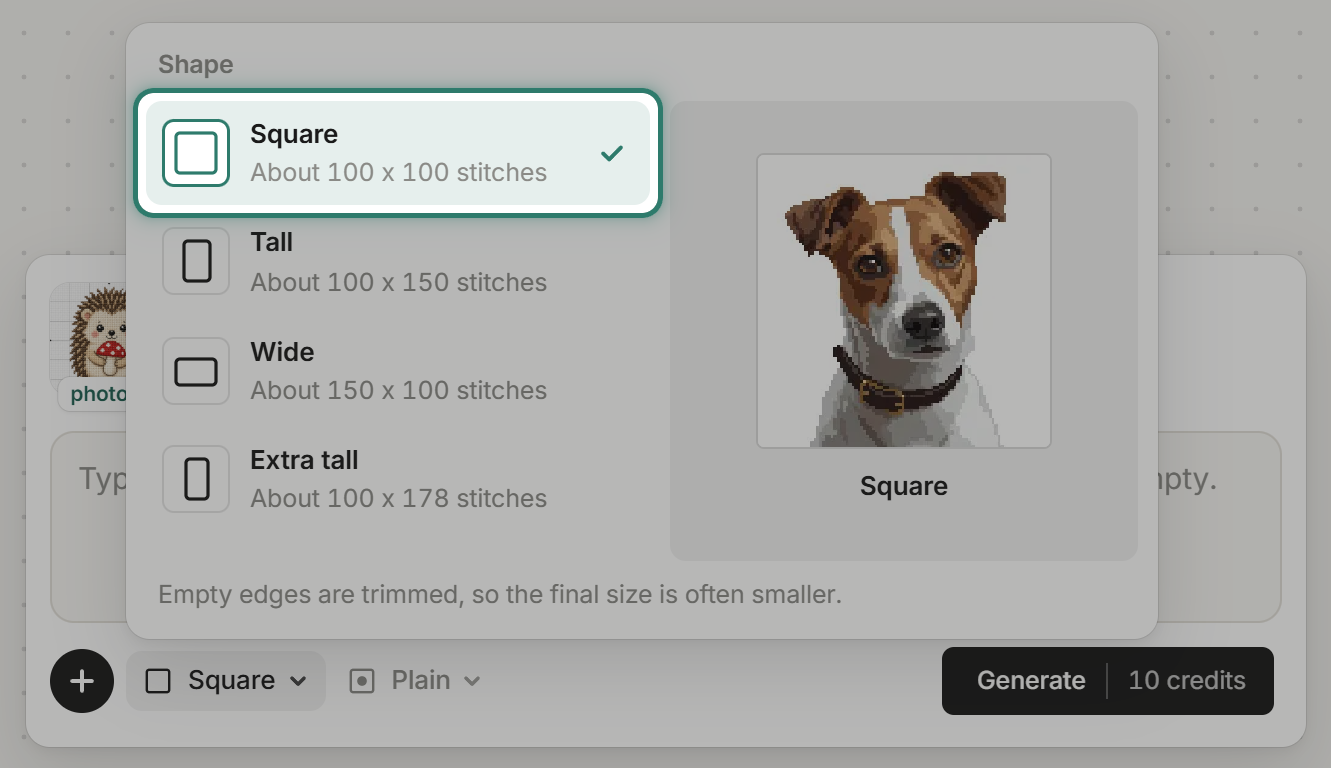This screenshot has height=768, width=1331.
Task: Choose the Wide shape option
Action: click(398, 371)
